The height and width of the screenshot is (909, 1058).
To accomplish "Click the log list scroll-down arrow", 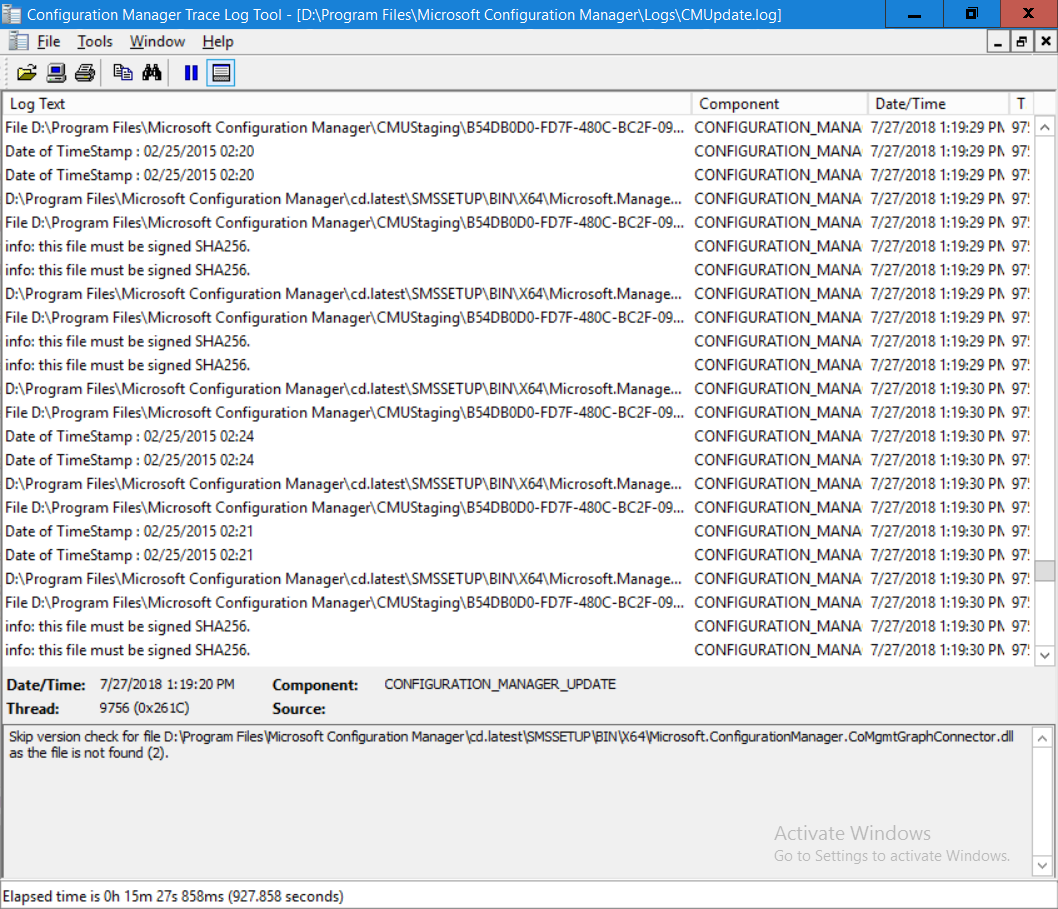I will (1045, 655).
